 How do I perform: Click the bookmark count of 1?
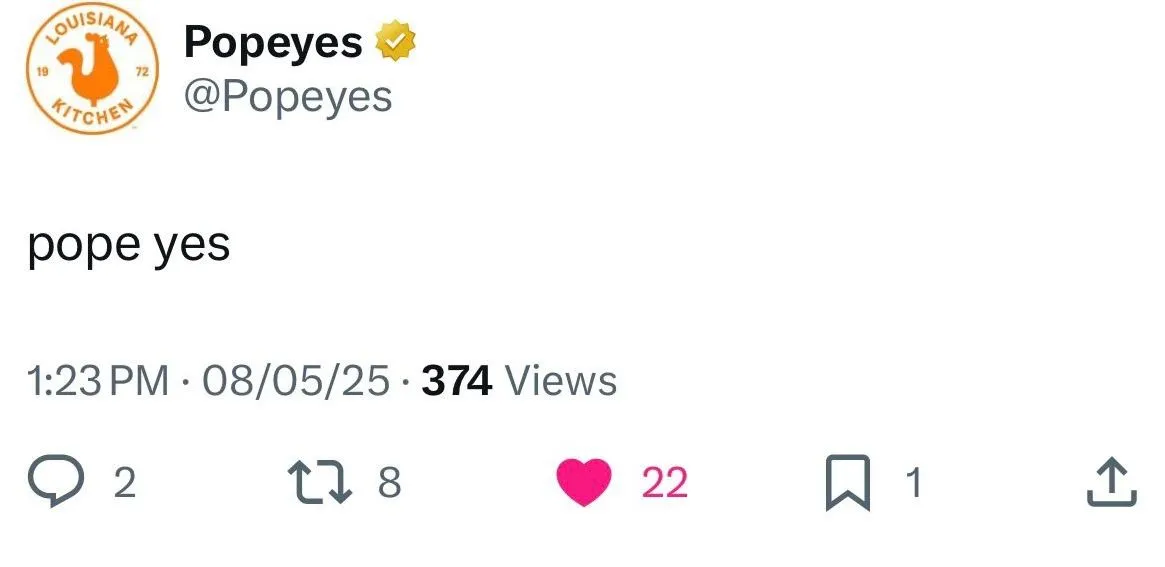[x=910, y=484]
